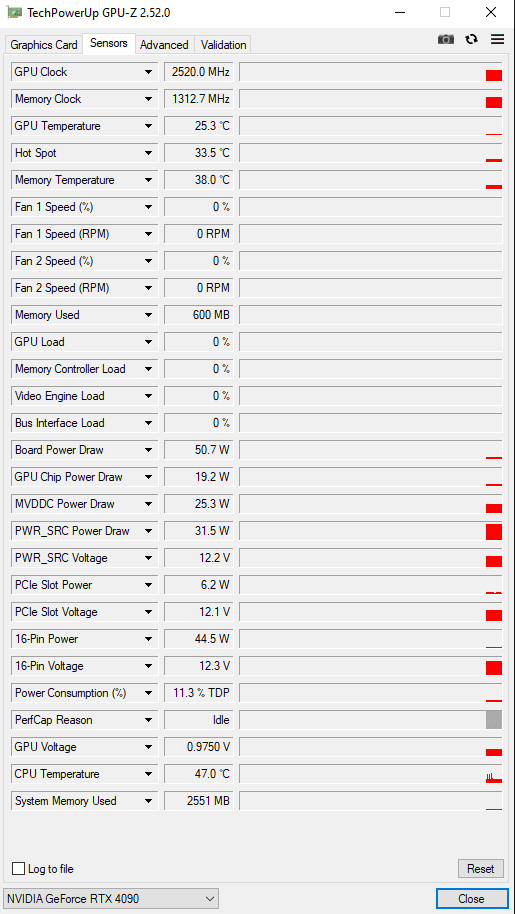Image resolution: width=515 pixels, height=914 pixels.
Task: Open the hamburger menu icon
Action: tap(497, 40)
